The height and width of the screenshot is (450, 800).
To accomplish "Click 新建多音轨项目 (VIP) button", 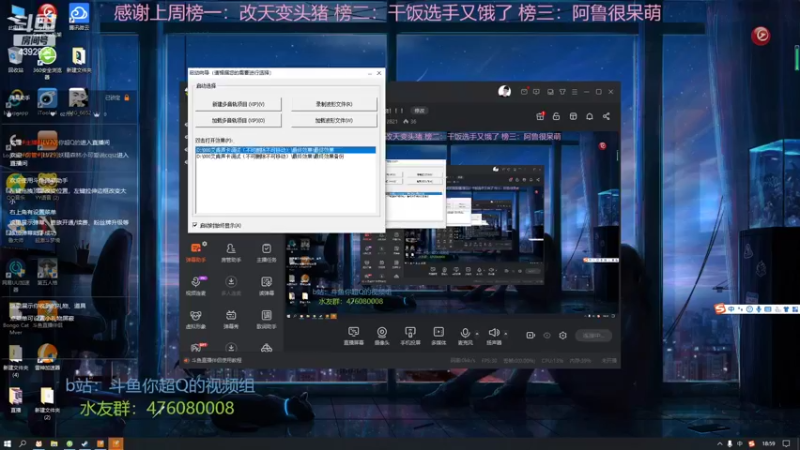I will click(238, 104).
